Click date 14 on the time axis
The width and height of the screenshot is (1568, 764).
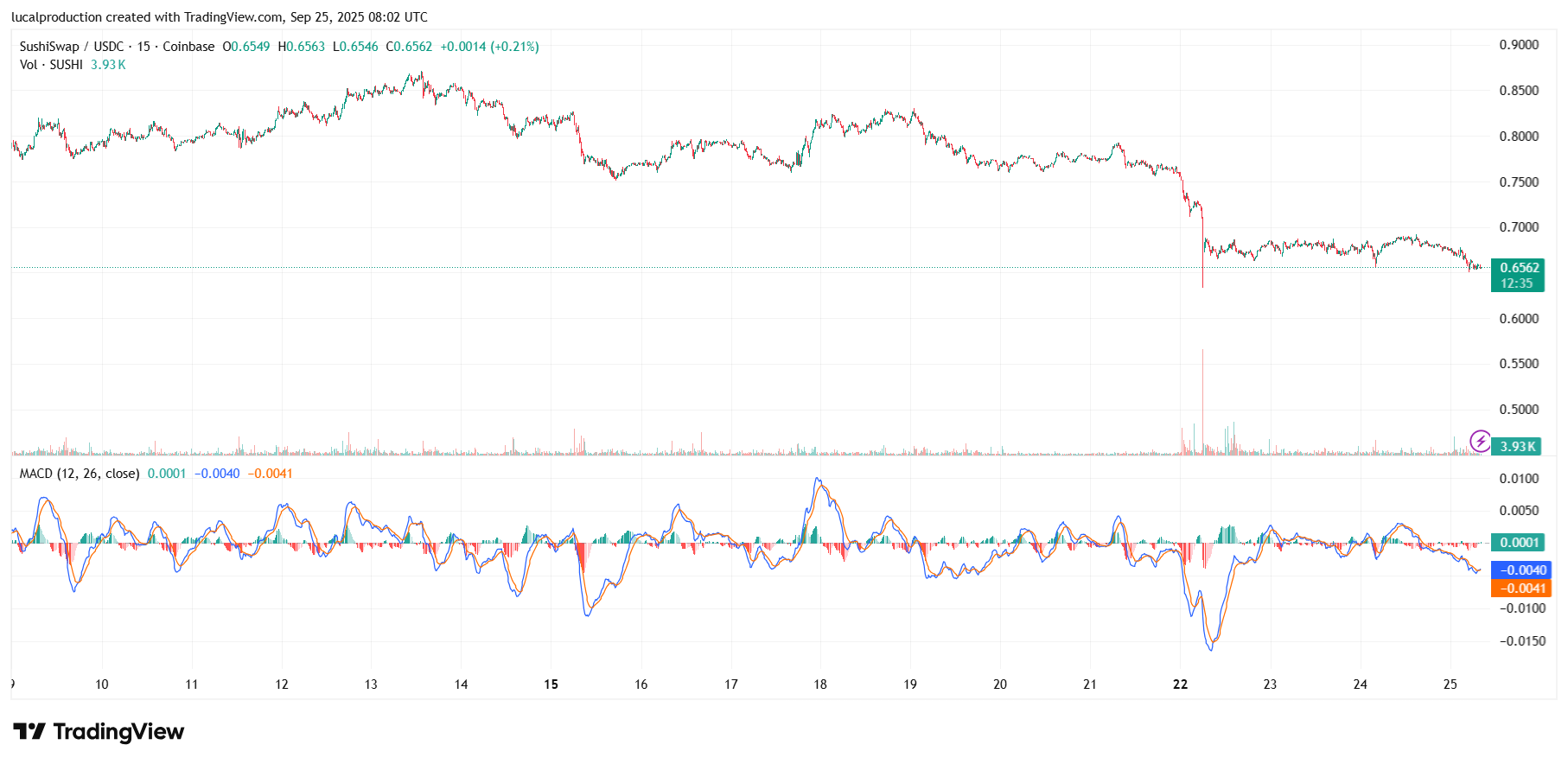(462, 684)
